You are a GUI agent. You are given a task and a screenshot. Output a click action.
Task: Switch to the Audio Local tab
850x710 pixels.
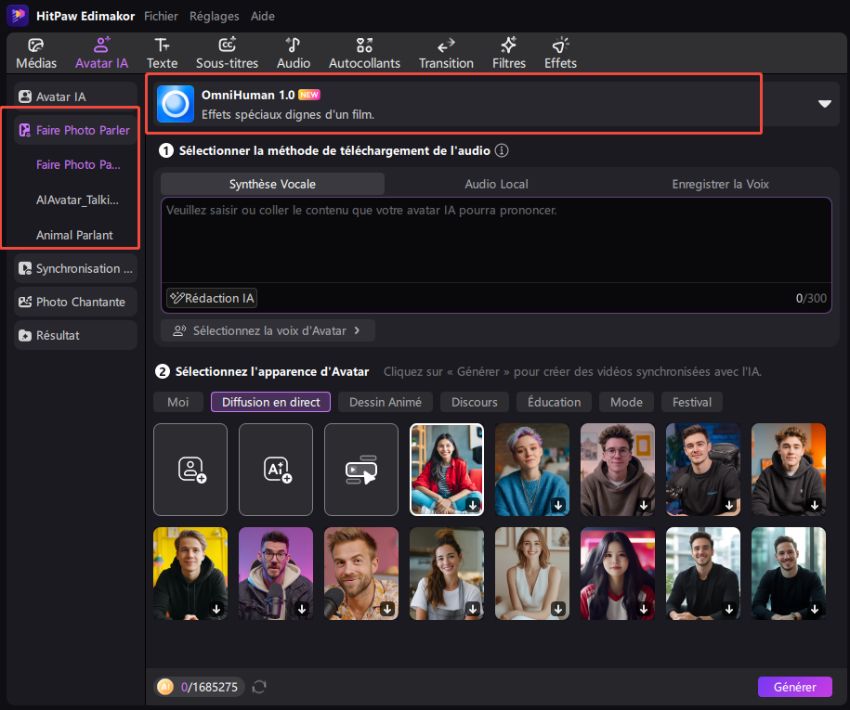496,184
